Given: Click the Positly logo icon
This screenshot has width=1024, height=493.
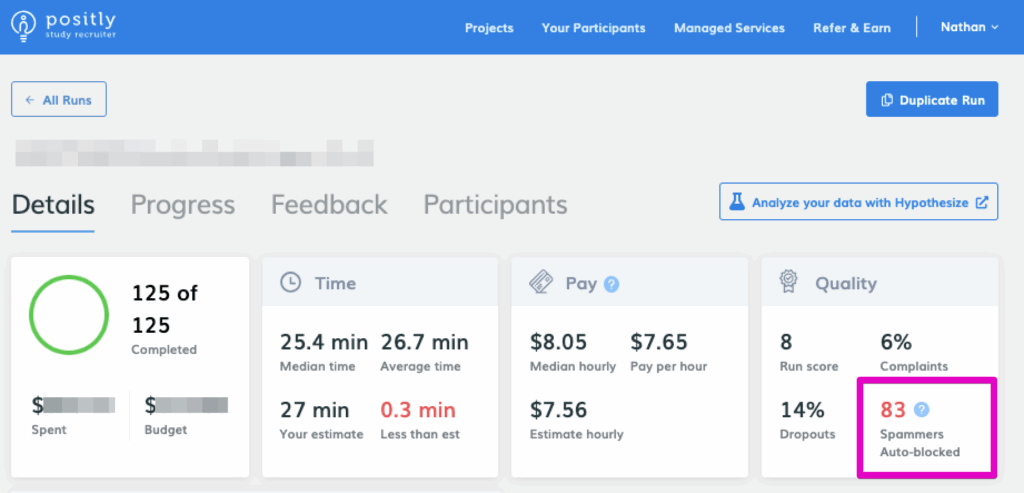Looking at the screenshot, I should (x=24, y=27).
